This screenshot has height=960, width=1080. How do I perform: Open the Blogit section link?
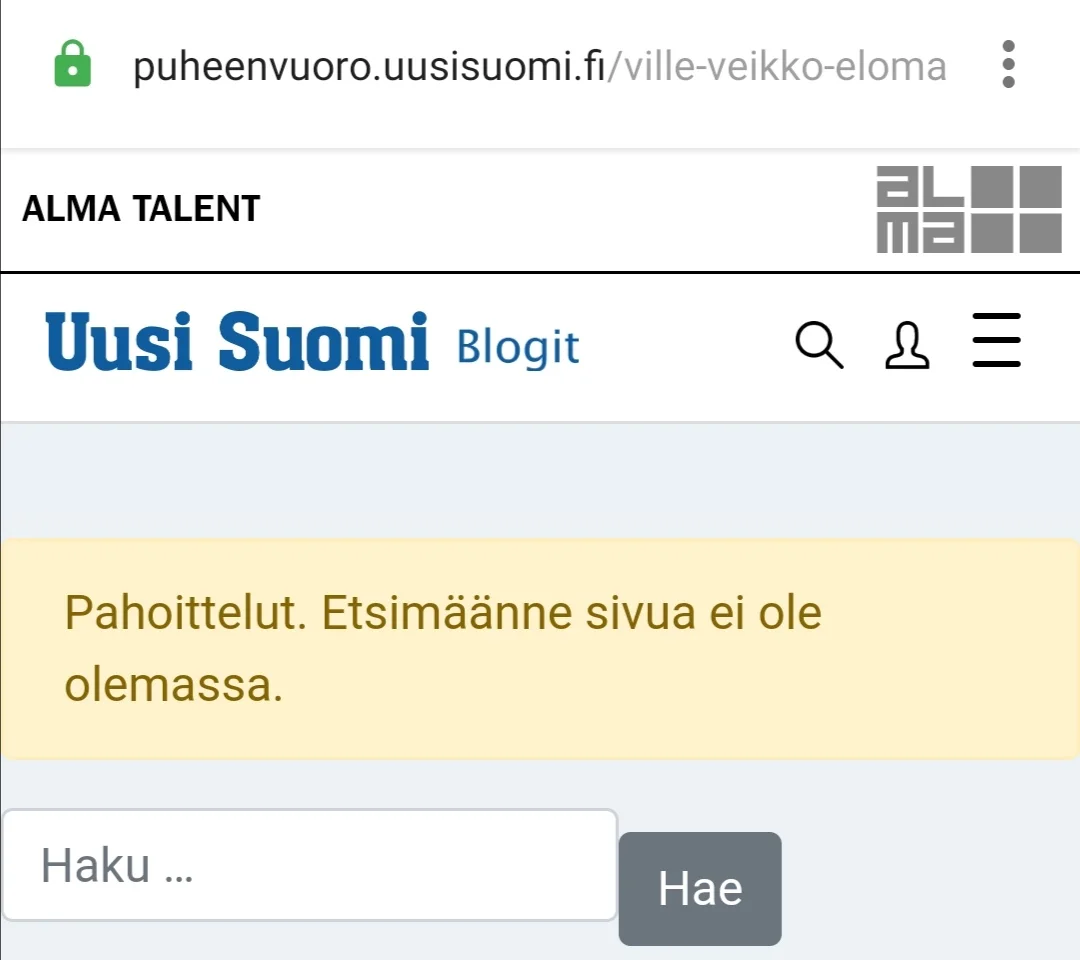pos(518,346)
